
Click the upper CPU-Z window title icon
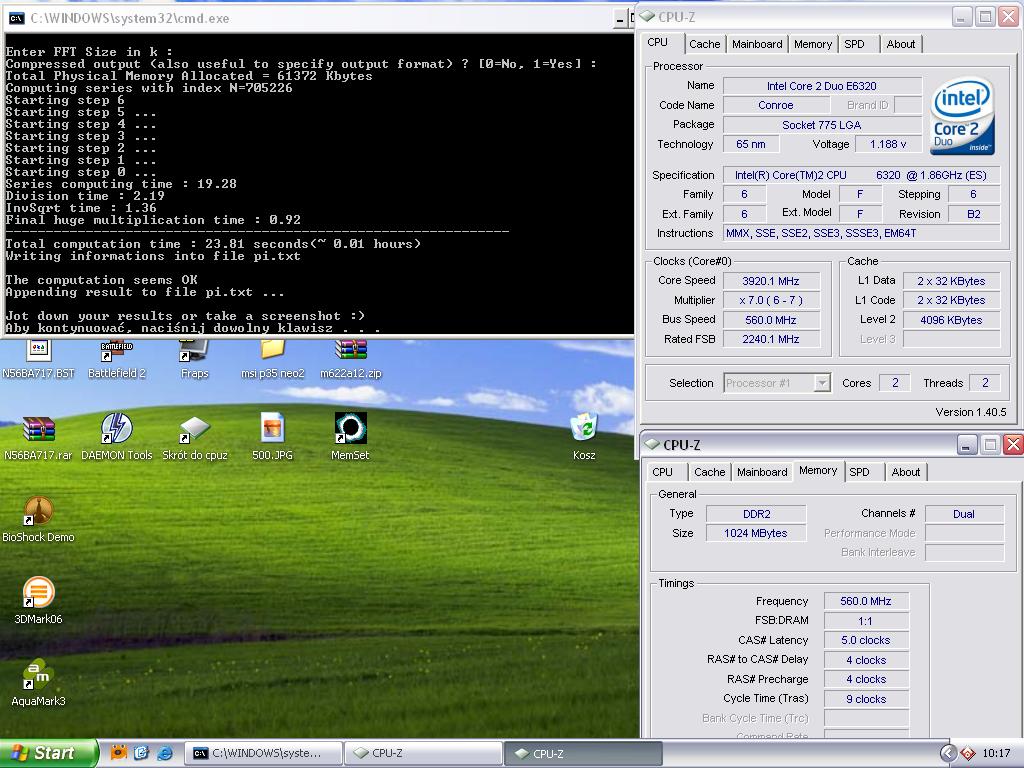(x=647, y=17)
